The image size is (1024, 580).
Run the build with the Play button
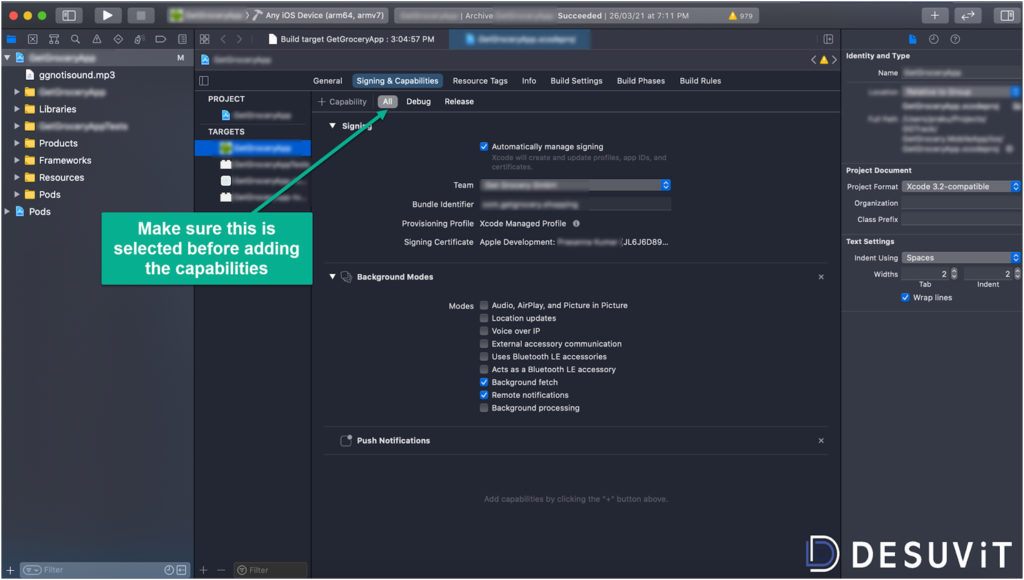108,15
